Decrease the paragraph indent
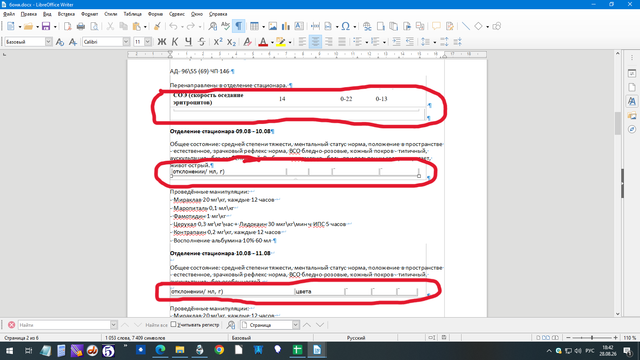The height and width of the screenshot is (360, 640). pos(409,42)
